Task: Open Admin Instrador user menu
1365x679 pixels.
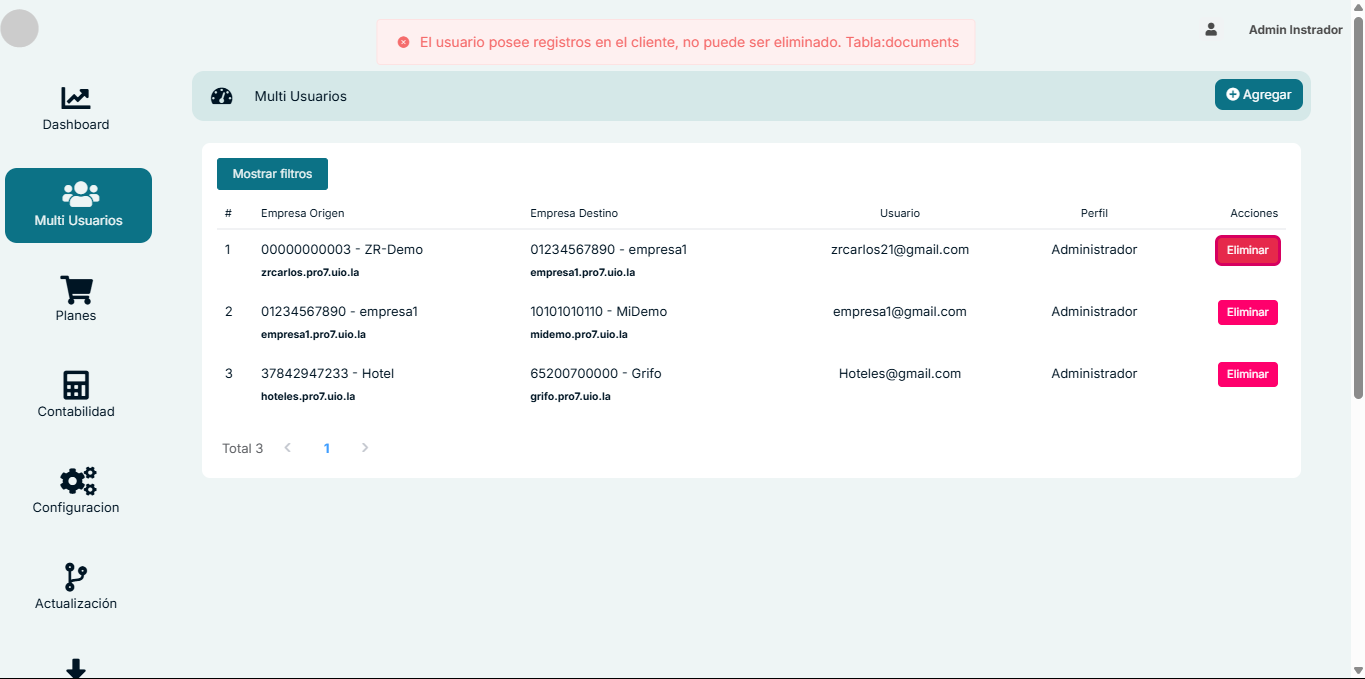Action: (x=1295, y=30)
